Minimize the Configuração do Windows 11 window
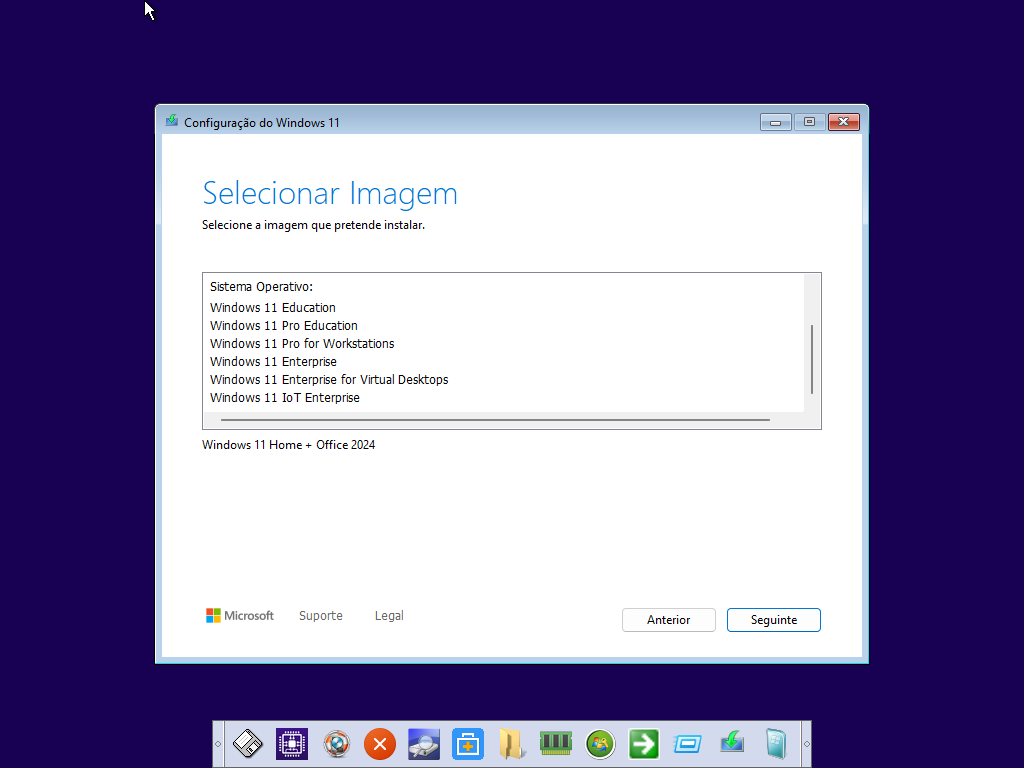The width and height of the screenshot is (1024, 768). [x=775, y=122]
